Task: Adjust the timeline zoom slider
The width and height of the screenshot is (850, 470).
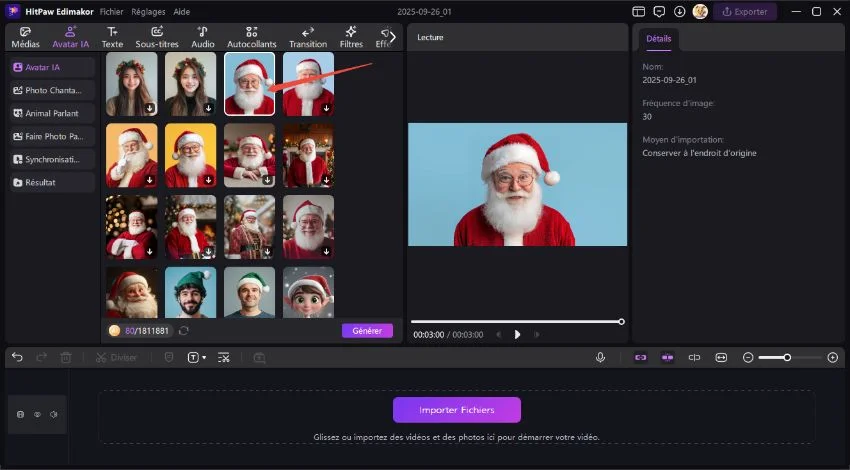Action: click(x=790, y=357)
